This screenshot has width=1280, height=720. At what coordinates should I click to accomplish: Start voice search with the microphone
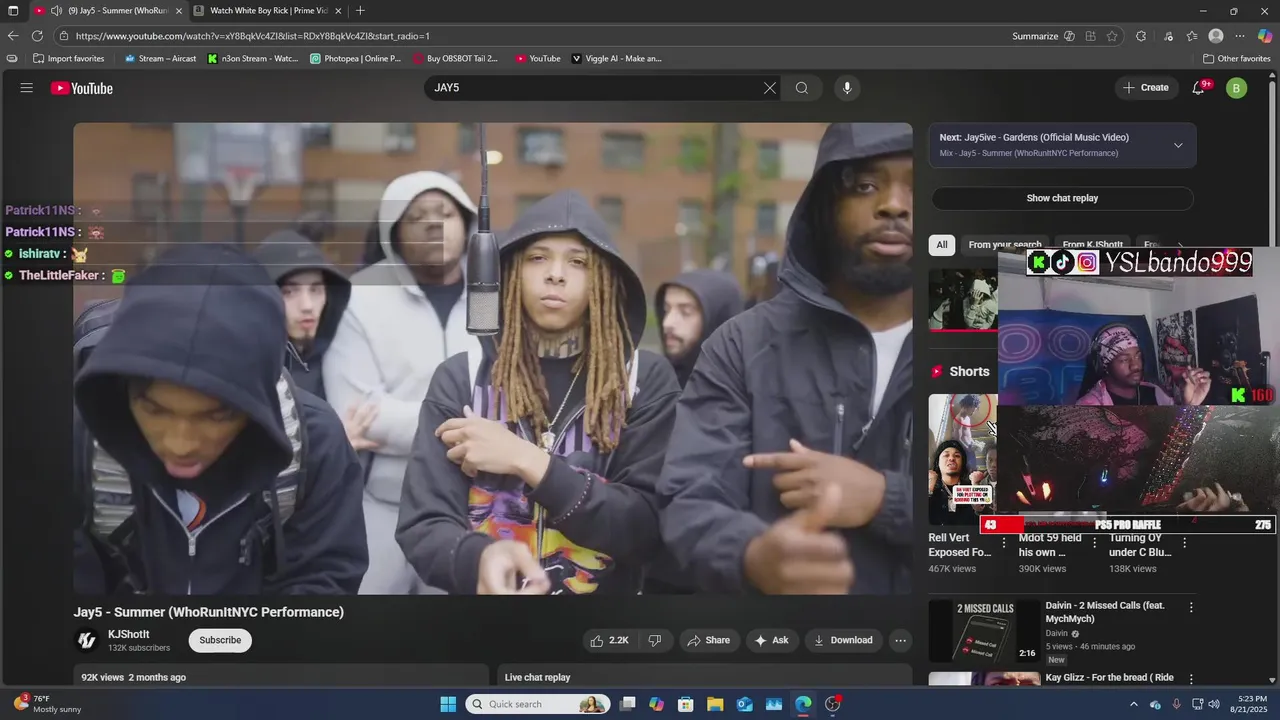point(847,88)
